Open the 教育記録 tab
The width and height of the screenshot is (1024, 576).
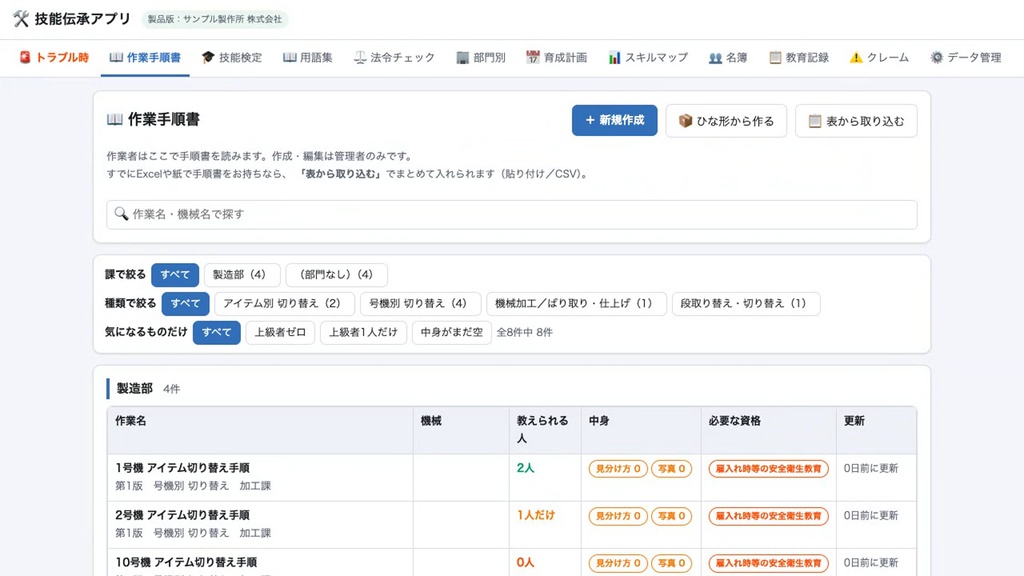pos(799,57)
